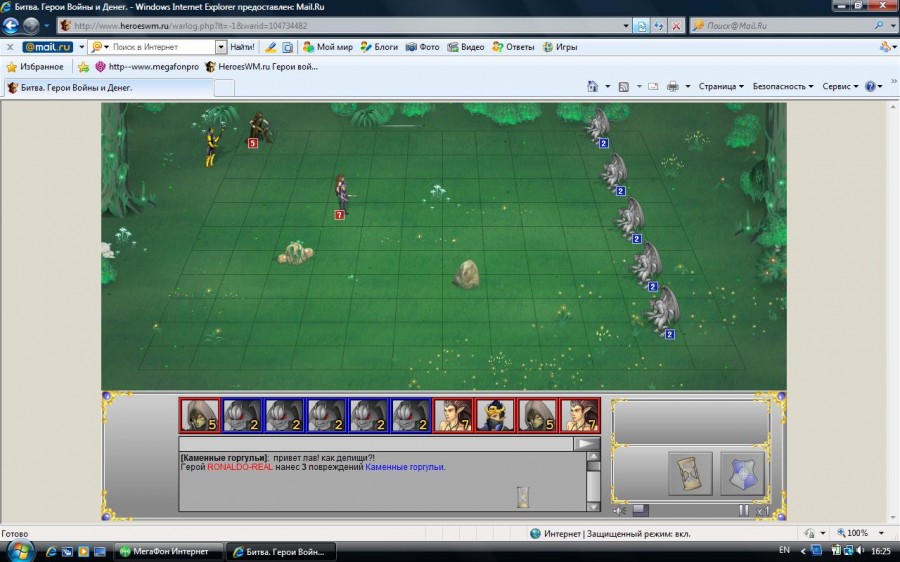The height and width of the screenshot is (562, 900).
Task: Open the Сервис menu
Action: pyautogui.click(x=840, y=87)
